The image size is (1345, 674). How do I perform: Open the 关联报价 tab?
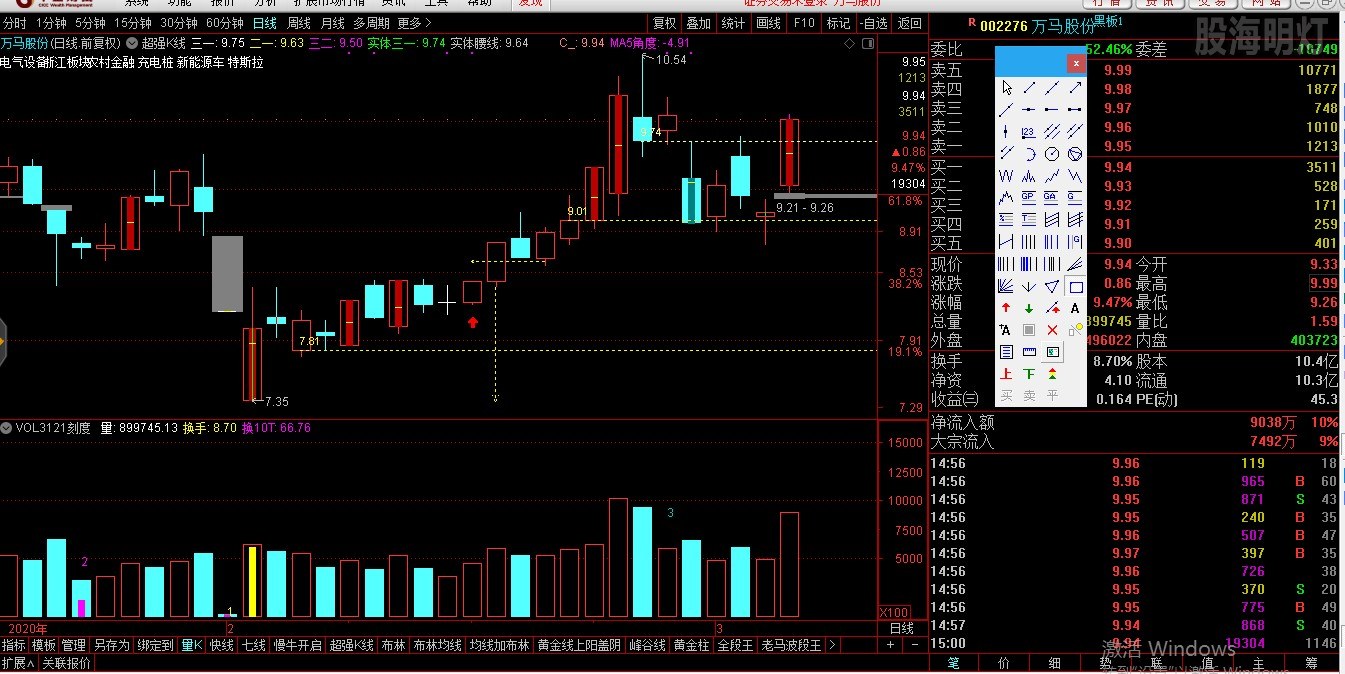tap(67, 663)
